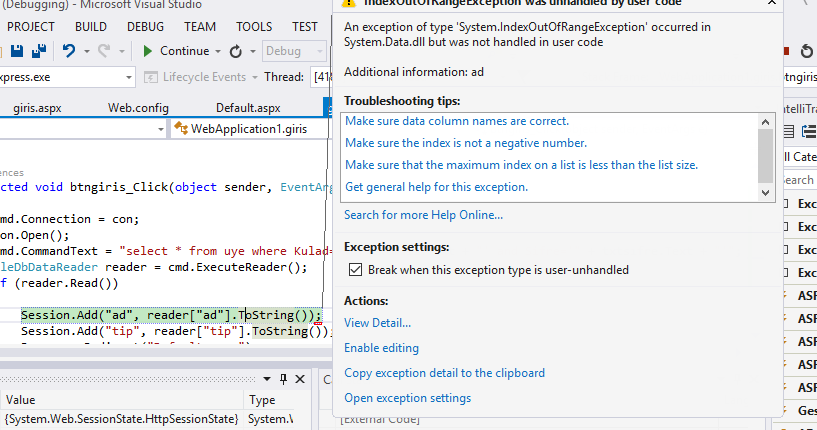Open the Lifecycle Events dropdown arrow
The image size is (817, 430).
coord(255,77)
